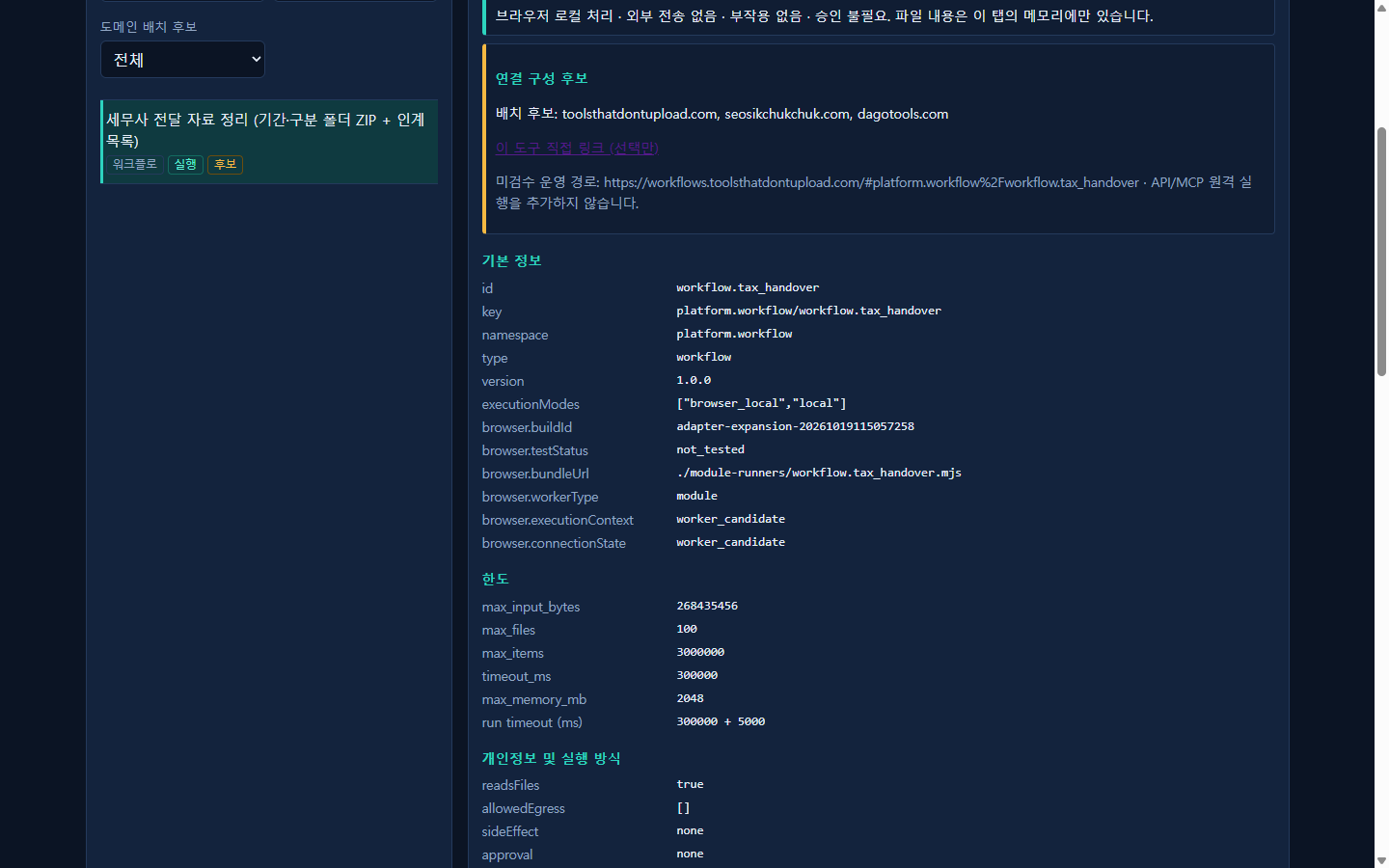Open the 도메인 배치 후보 dropdown showing 전체
Image resolution: width=1389 pixels, height=868 pixels.
[182, 60]
